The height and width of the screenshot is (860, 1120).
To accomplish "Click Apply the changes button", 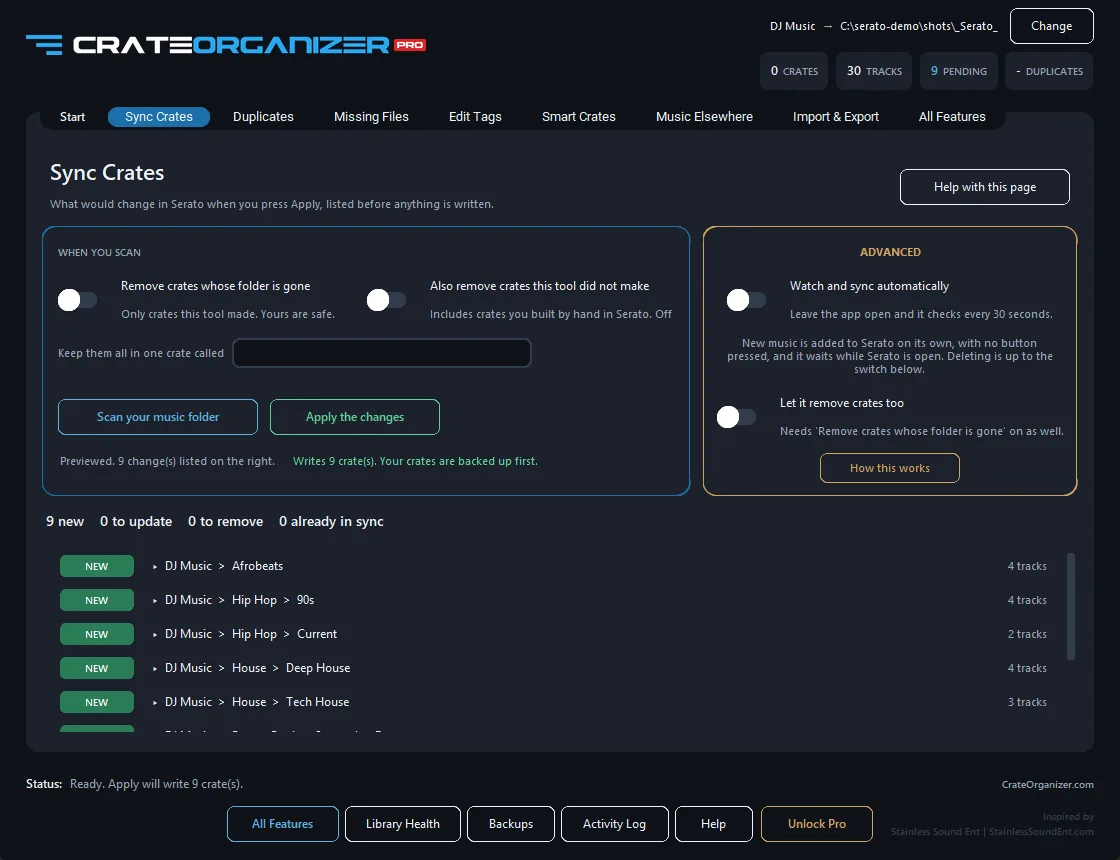I will tap(355, 417).
